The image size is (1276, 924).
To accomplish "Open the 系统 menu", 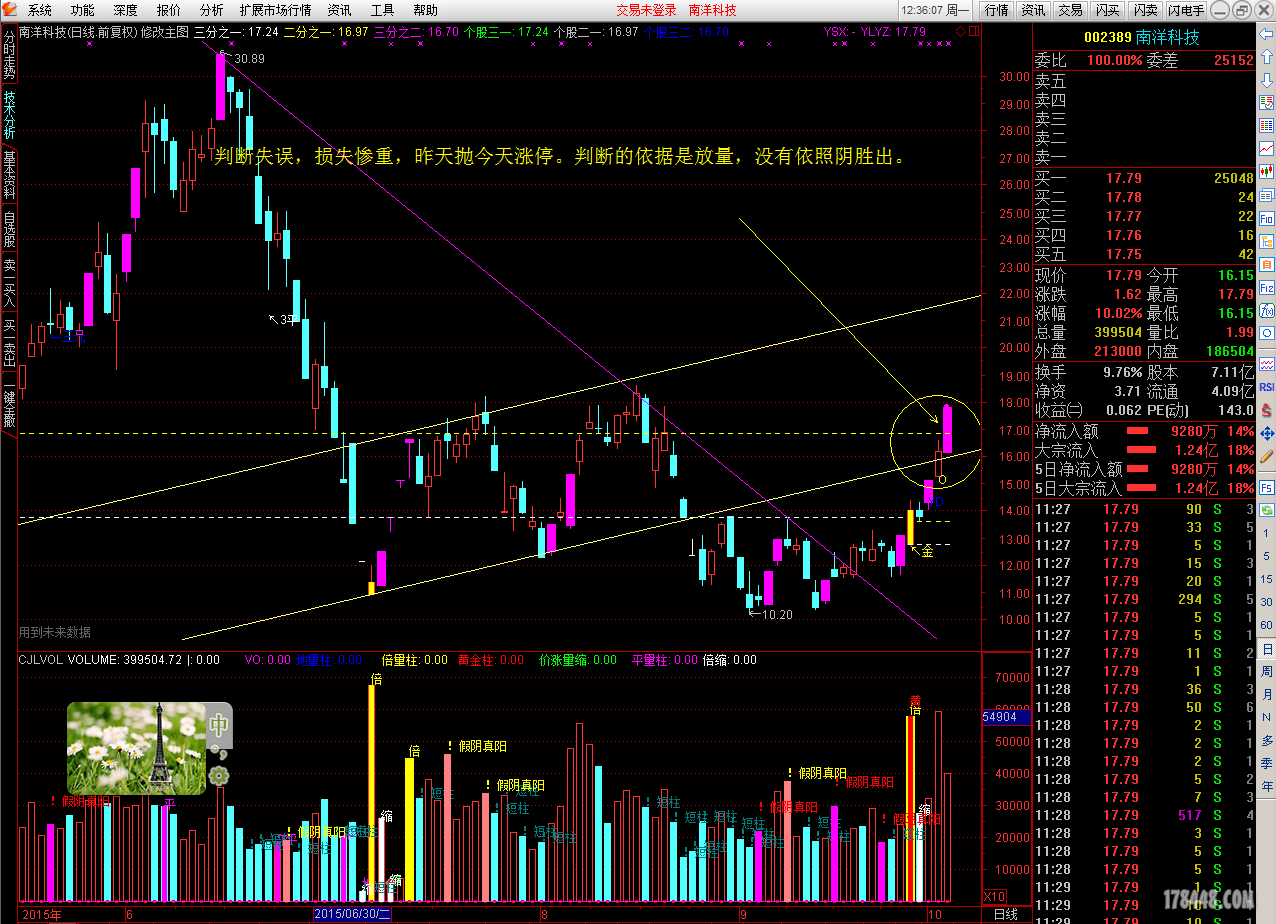I will 40,10.
